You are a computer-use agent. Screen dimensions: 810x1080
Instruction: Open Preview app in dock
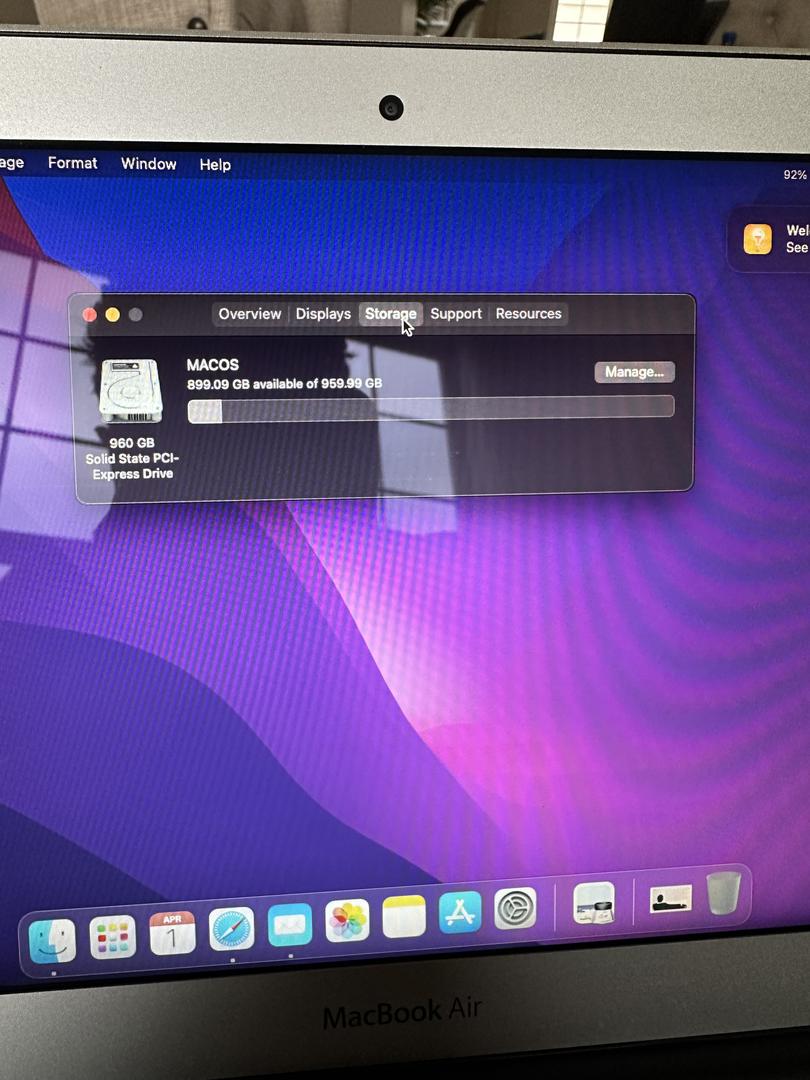coord(594,903)
